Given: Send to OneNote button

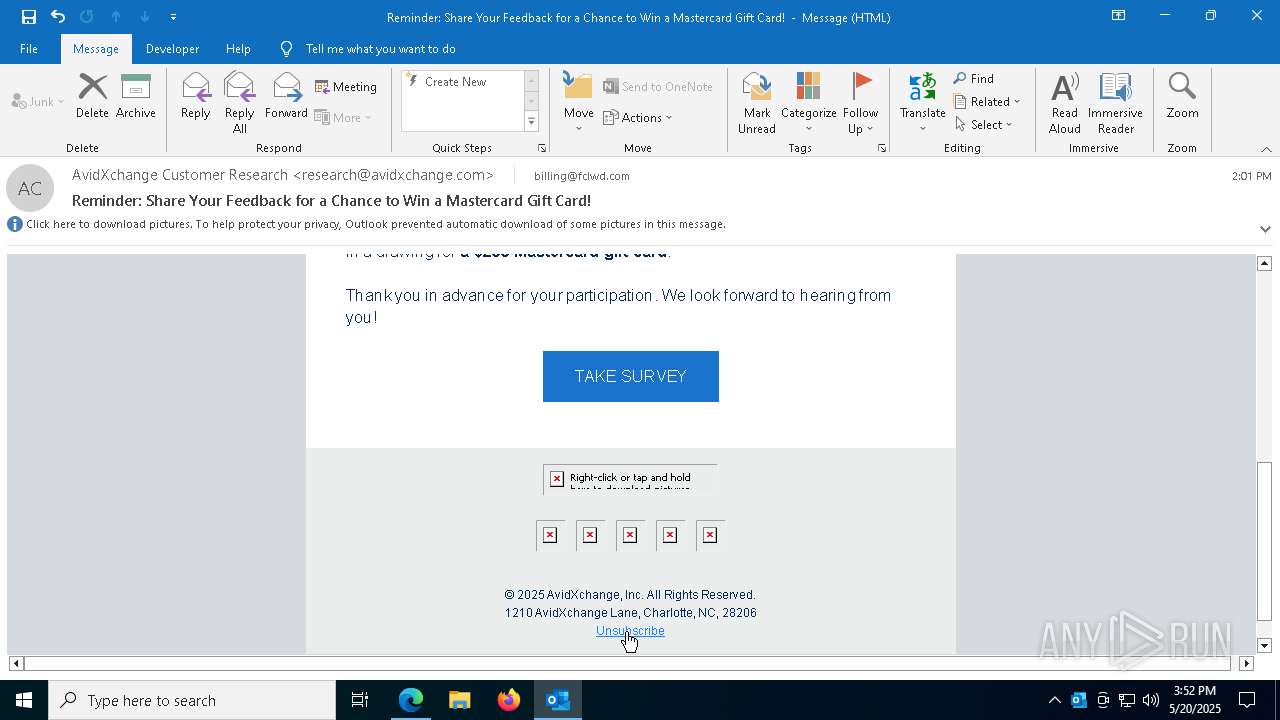Looking at the screenshot, I should (658, 87).
